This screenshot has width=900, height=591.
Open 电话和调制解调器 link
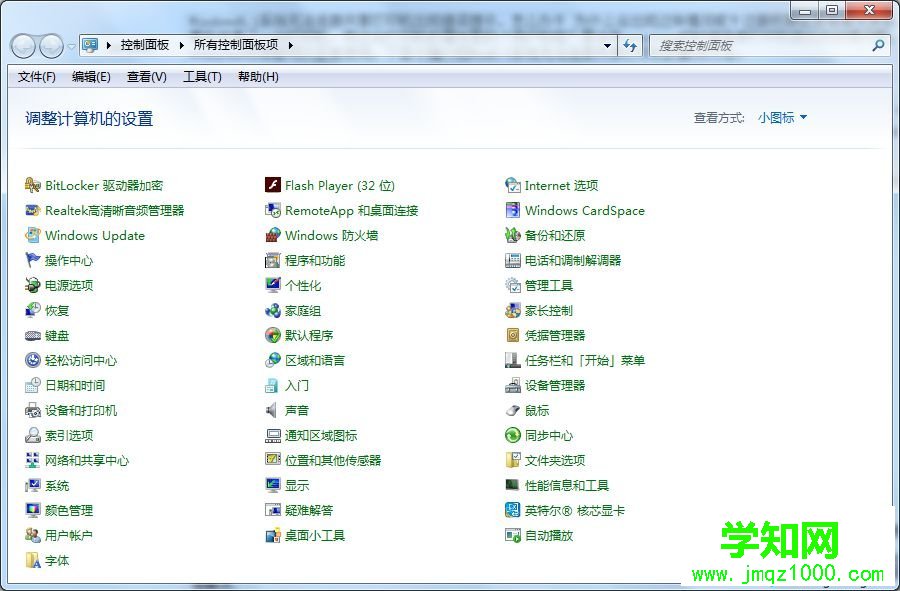click(573, 260)
